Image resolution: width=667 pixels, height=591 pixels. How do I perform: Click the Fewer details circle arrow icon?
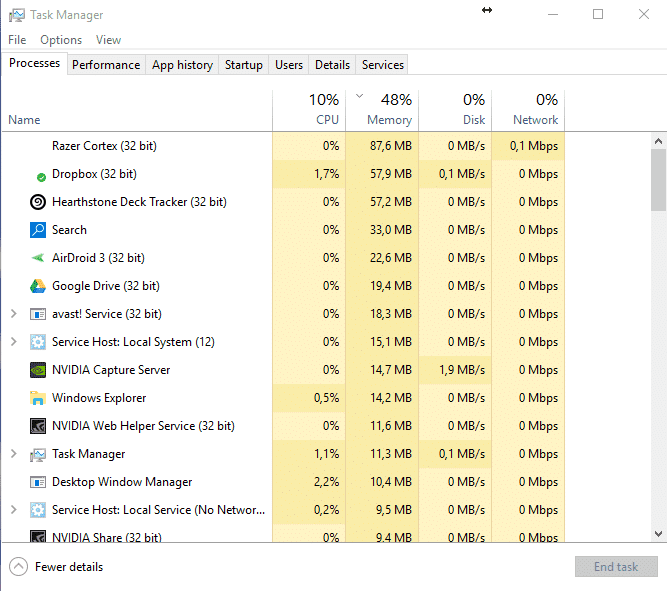(18, 567)
